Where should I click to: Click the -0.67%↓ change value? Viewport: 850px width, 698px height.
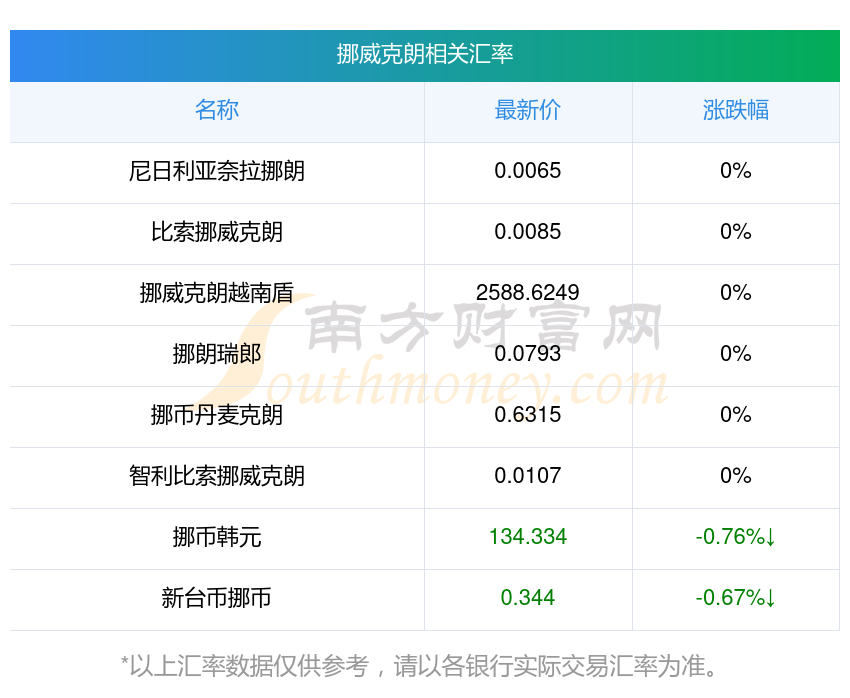[736, 598]
